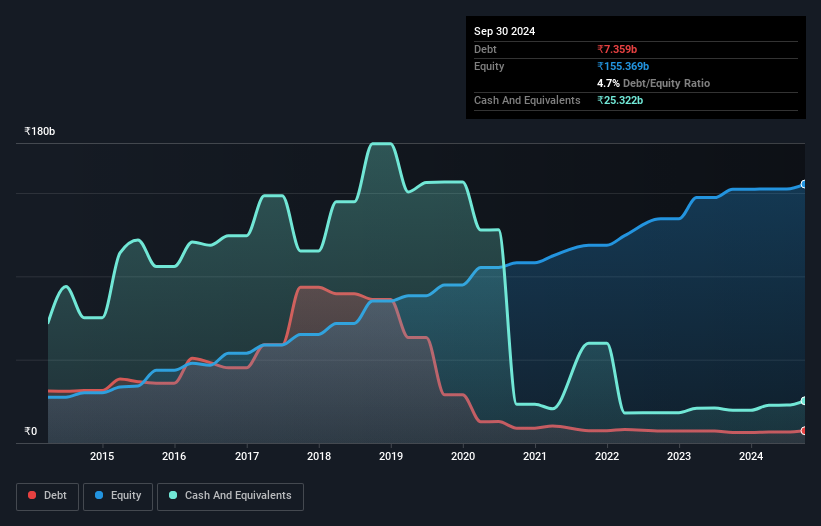Click the 2018 x-axis label
Image resolution: width=821 pixels, height=526 pixels.
click(x=319, y=456)
